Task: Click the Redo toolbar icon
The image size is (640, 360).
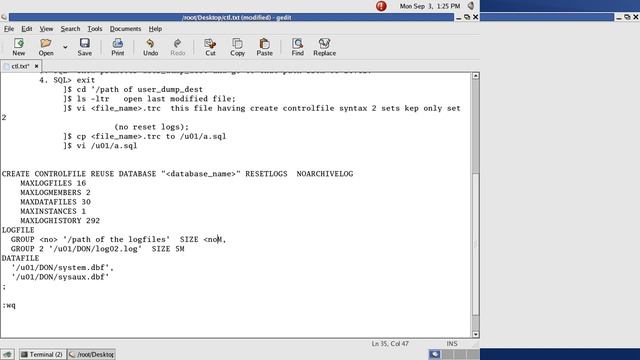Action: pos(178,47)
